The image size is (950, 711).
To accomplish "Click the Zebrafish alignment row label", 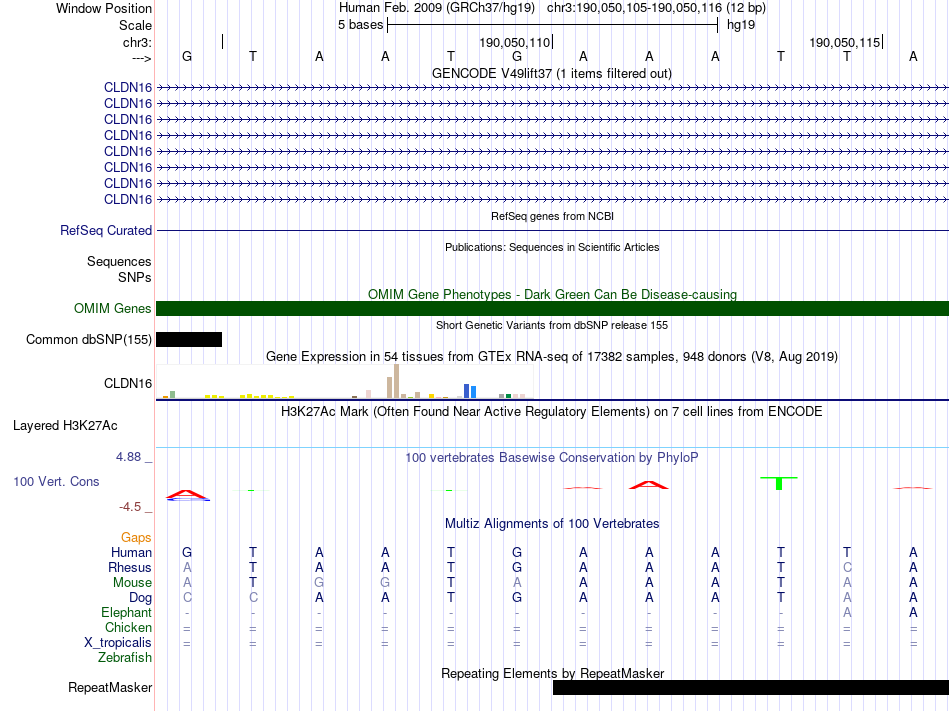I will (125, 658).
